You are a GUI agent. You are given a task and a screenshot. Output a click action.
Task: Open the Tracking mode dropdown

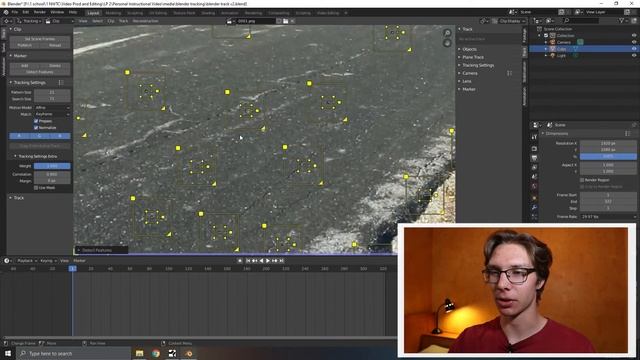click(x=30, y=21)
